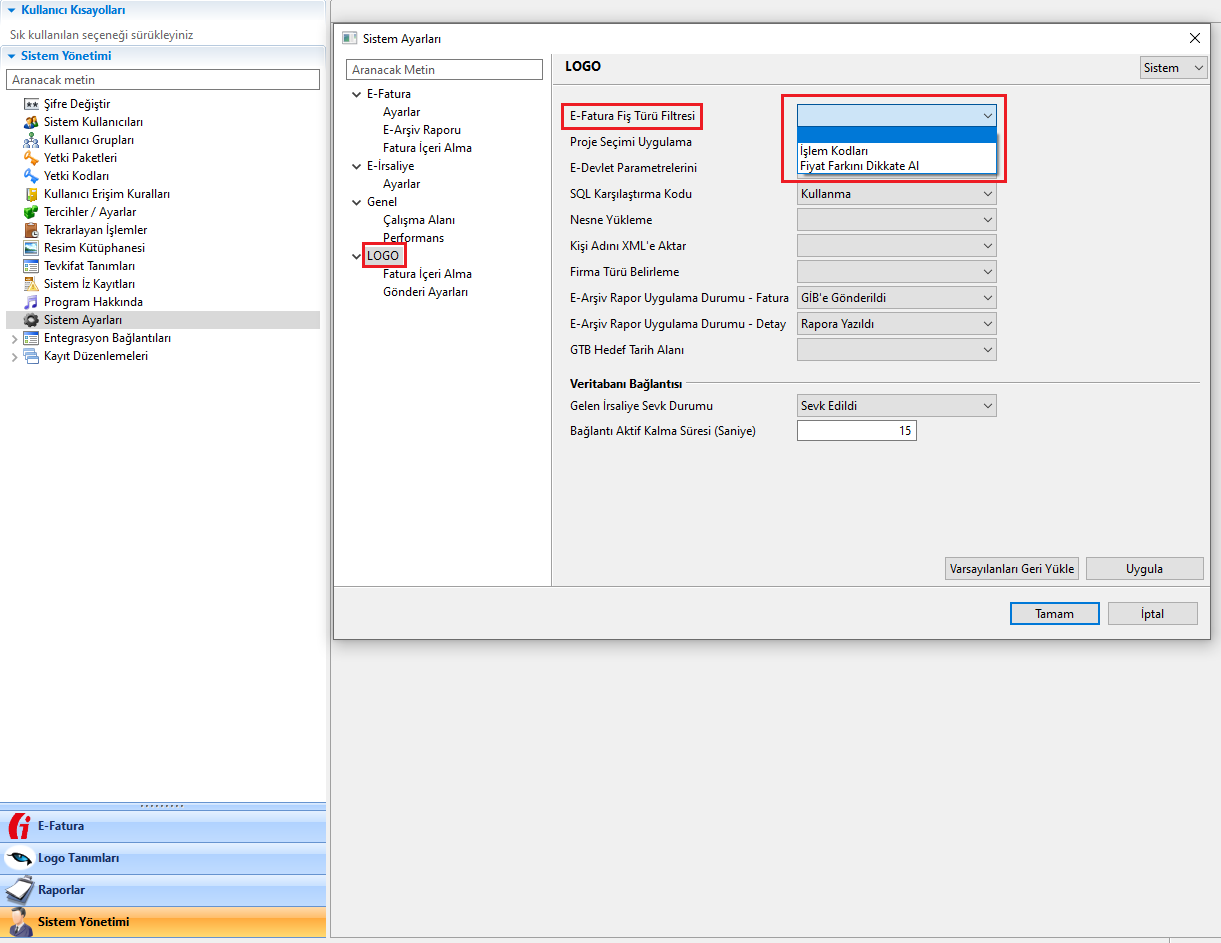This screenshot has width=1221, height=943.
Task: Click the Sistem Ayarları gear icon
Action: [31, 320]
